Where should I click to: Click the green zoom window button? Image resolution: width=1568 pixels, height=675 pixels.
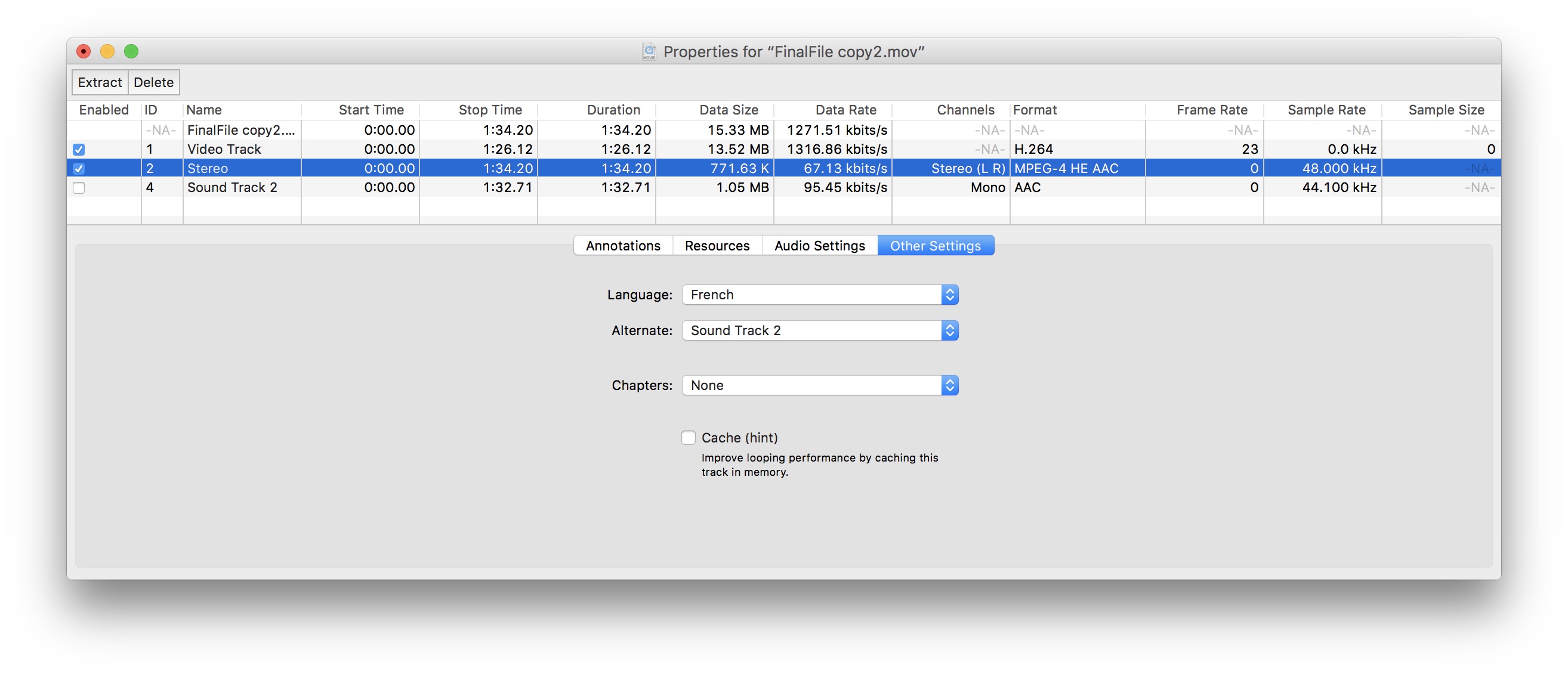131,52
